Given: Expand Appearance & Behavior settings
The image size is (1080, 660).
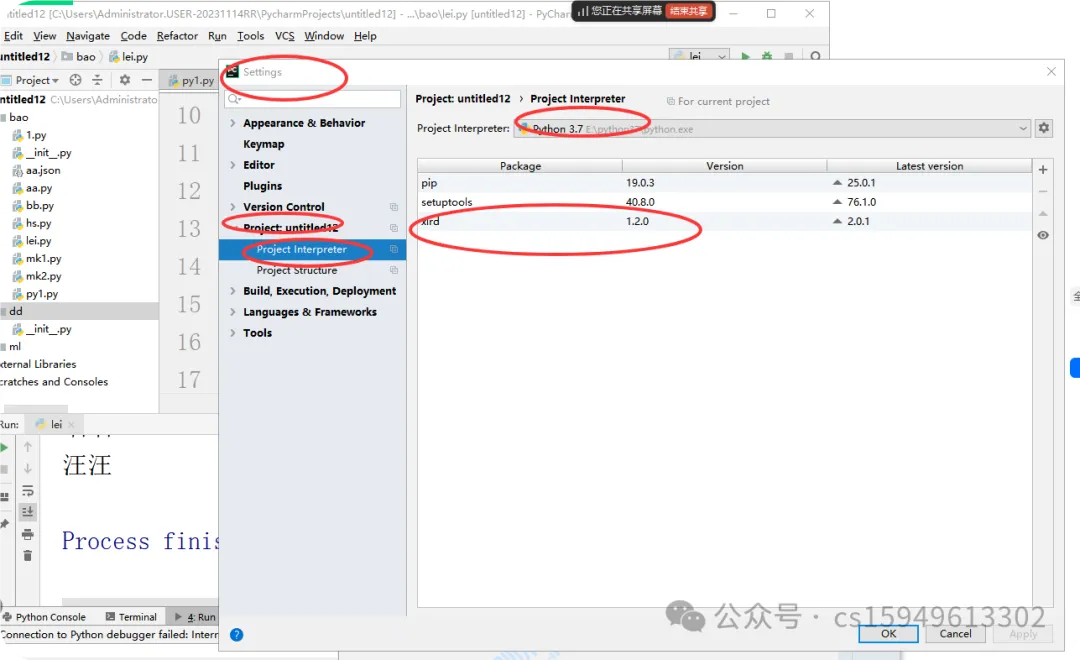Looking at the screenshot, I should [x=233, y=123].
